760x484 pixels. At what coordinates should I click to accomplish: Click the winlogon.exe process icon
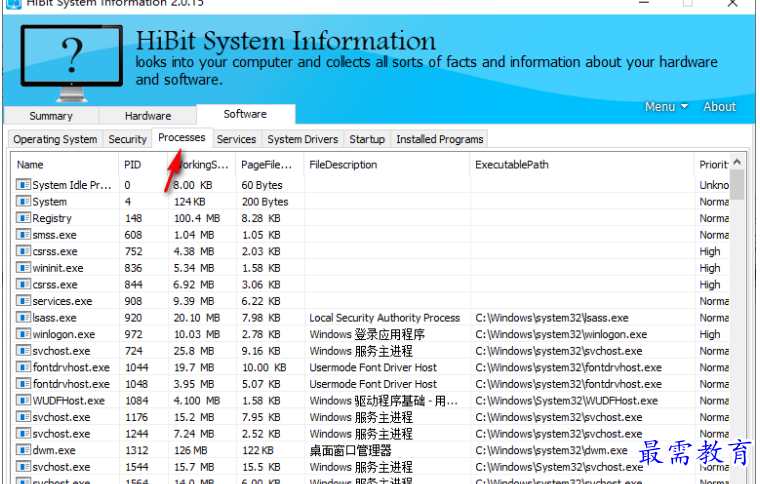click(23, 335)
